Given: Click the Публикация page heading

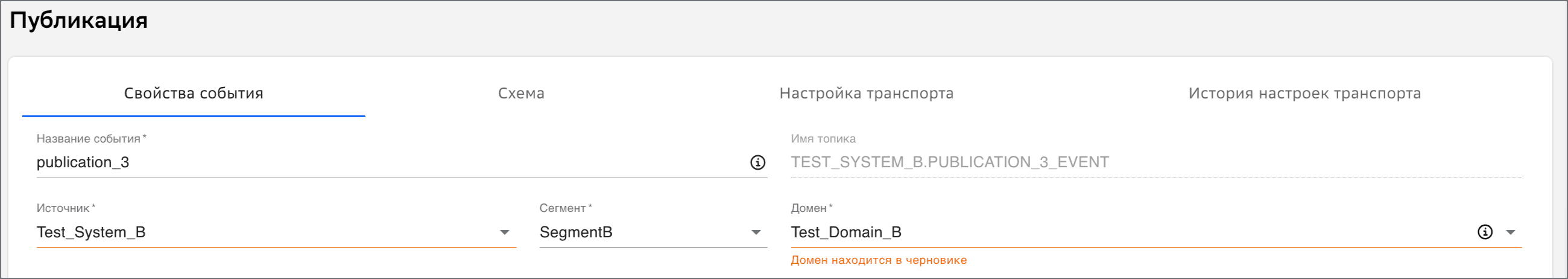Looking at the screenshot, I should click(x=78, y=20).
